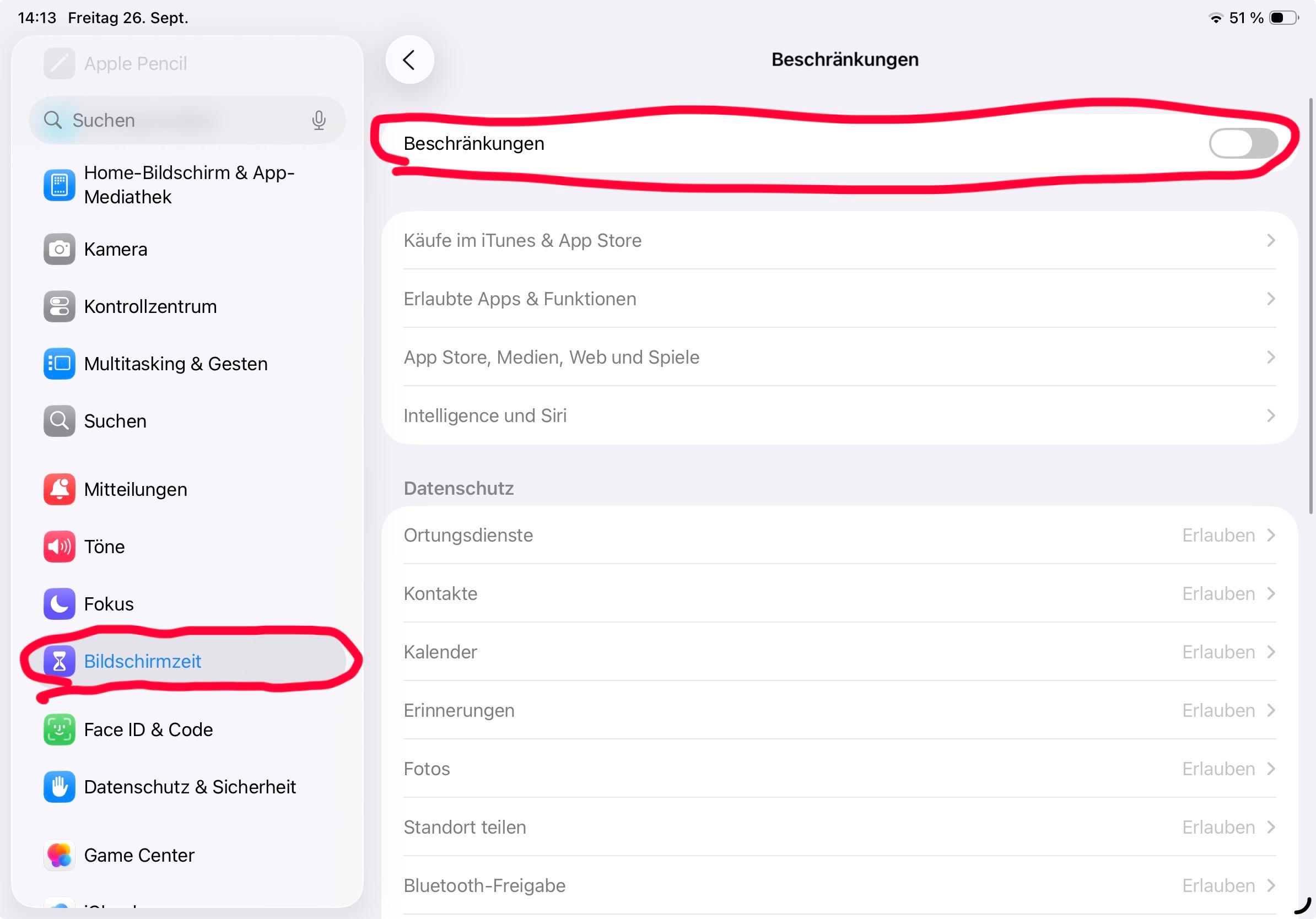Open Kontakte Erlauben setting
Image resolution: width=1316 pixels, height=919 pixels.
coord(1228,593)
